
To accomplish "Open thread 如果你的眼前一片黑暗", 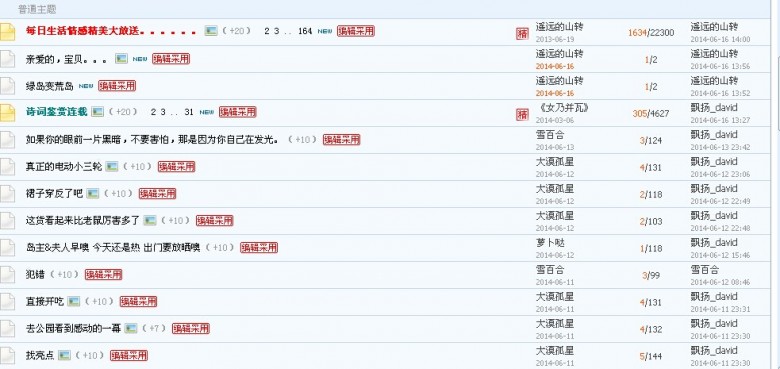I will click(152, 140).
